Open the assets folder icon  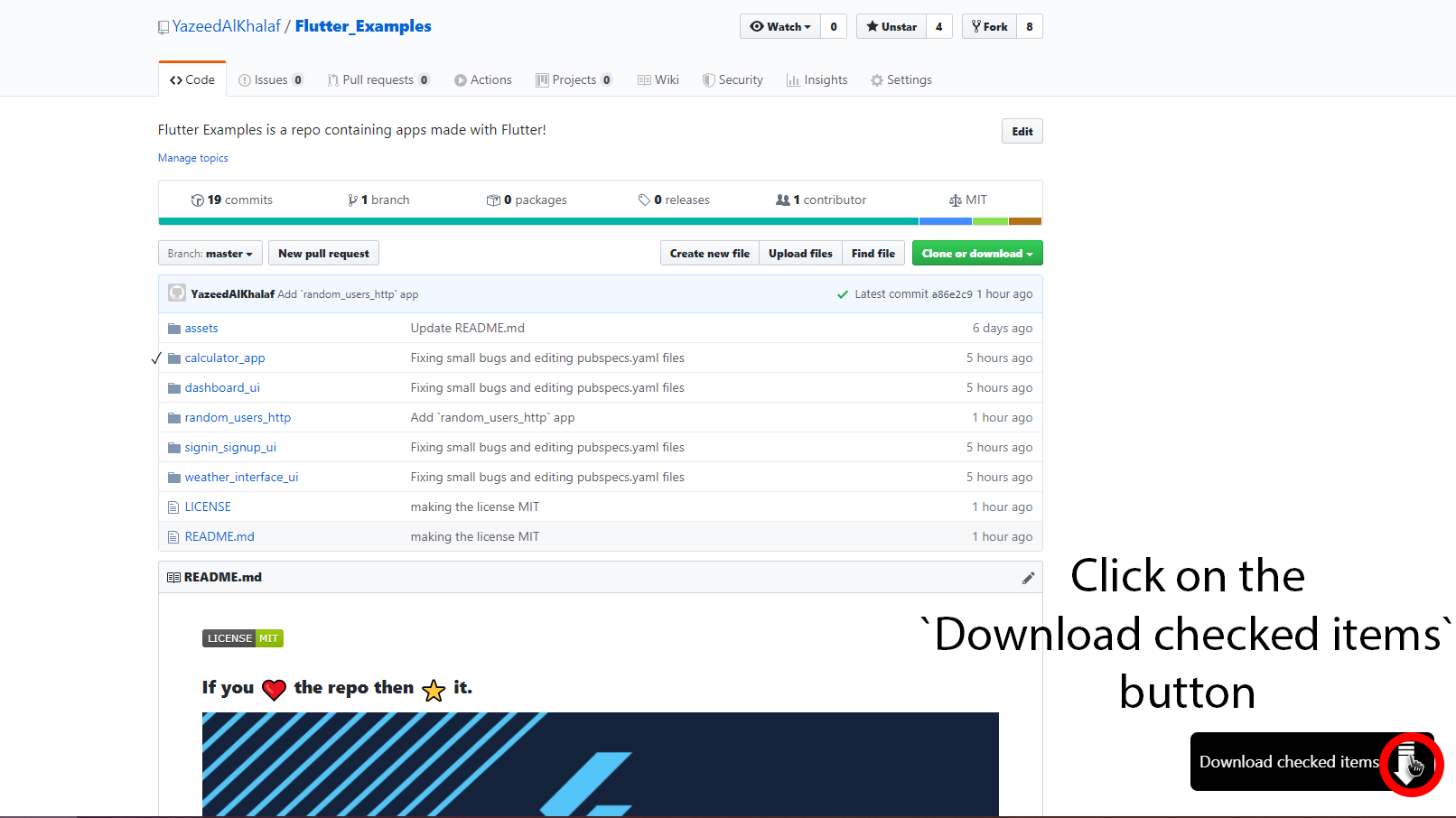tap(174, 329)
